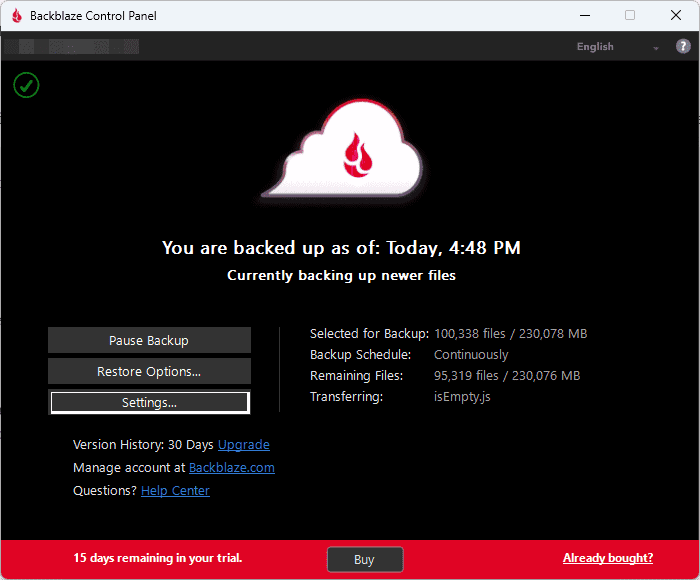Follow the Upgrade version history link

tap(244, 445)
